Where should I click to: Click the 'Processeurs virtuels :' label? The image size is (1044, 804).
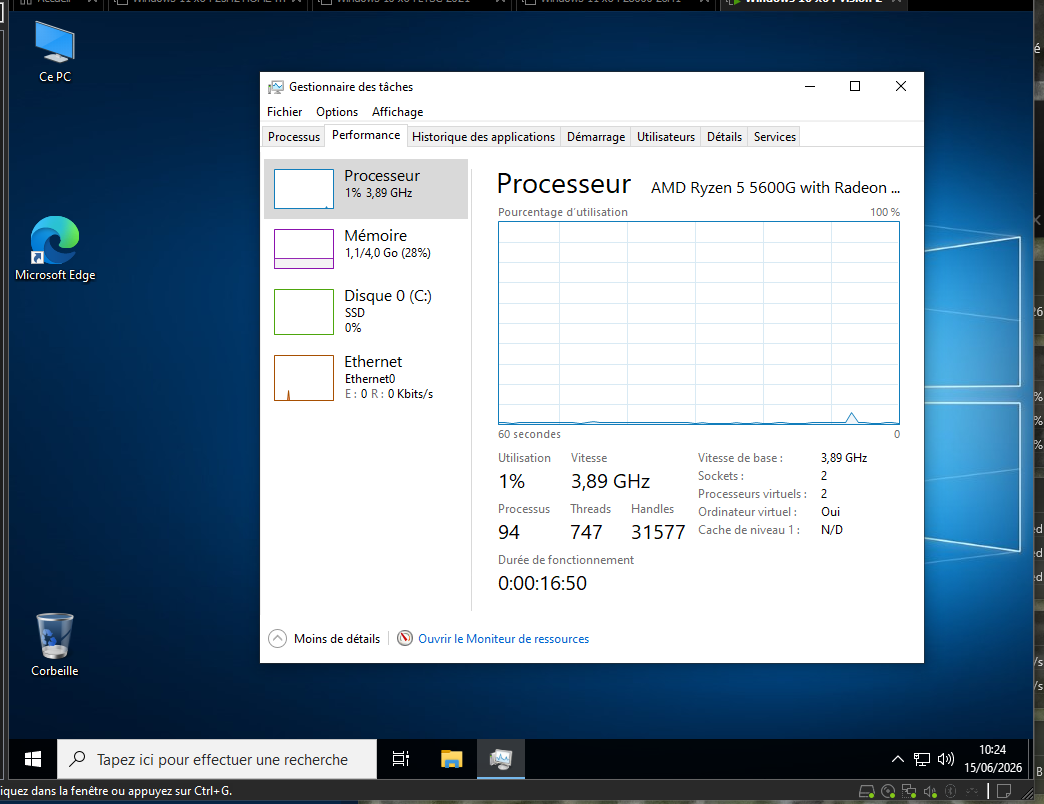click(x=752, y=494)
